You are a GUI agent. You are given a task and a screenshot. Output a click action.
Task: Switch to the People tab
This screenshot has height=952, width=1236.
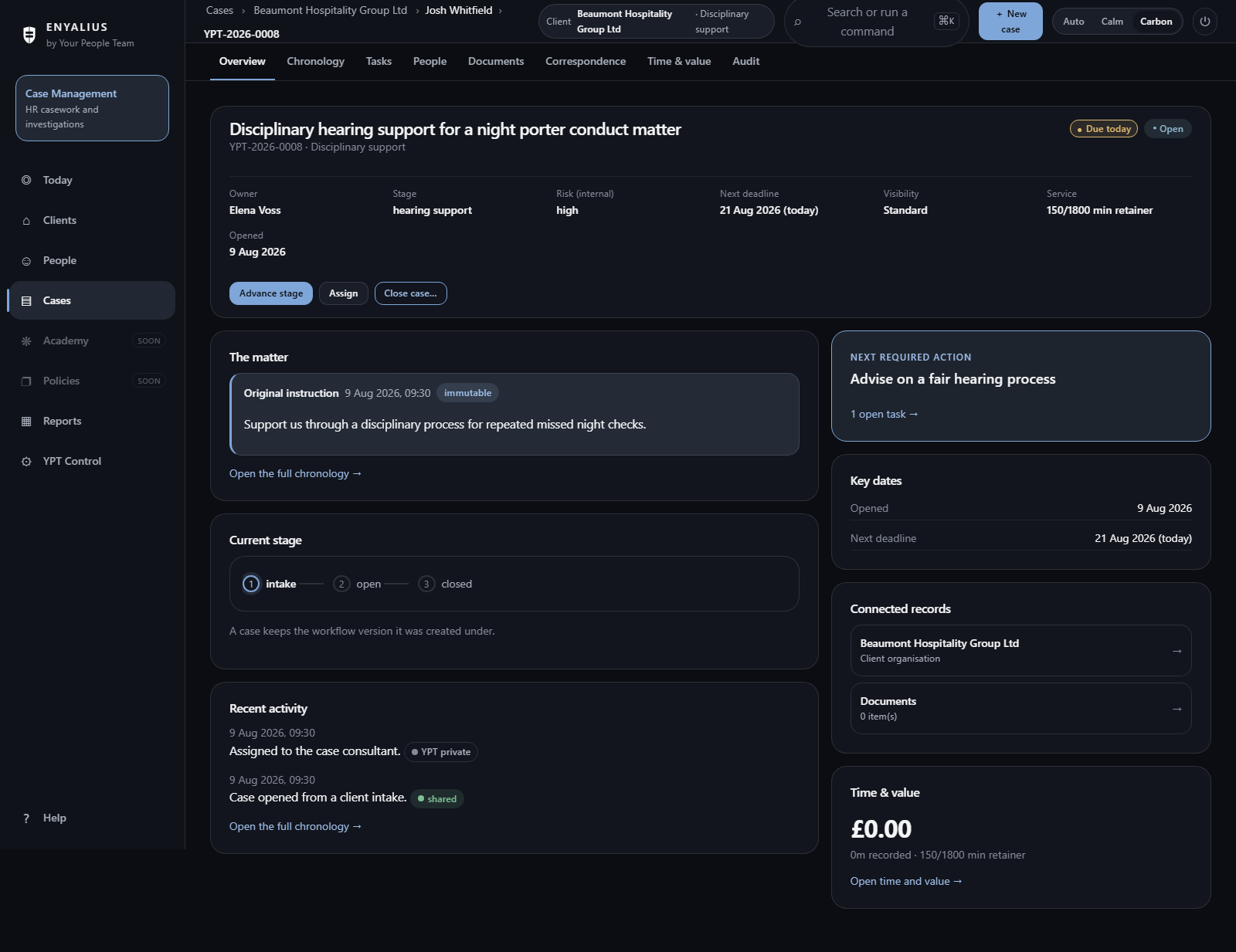(430, 61)
